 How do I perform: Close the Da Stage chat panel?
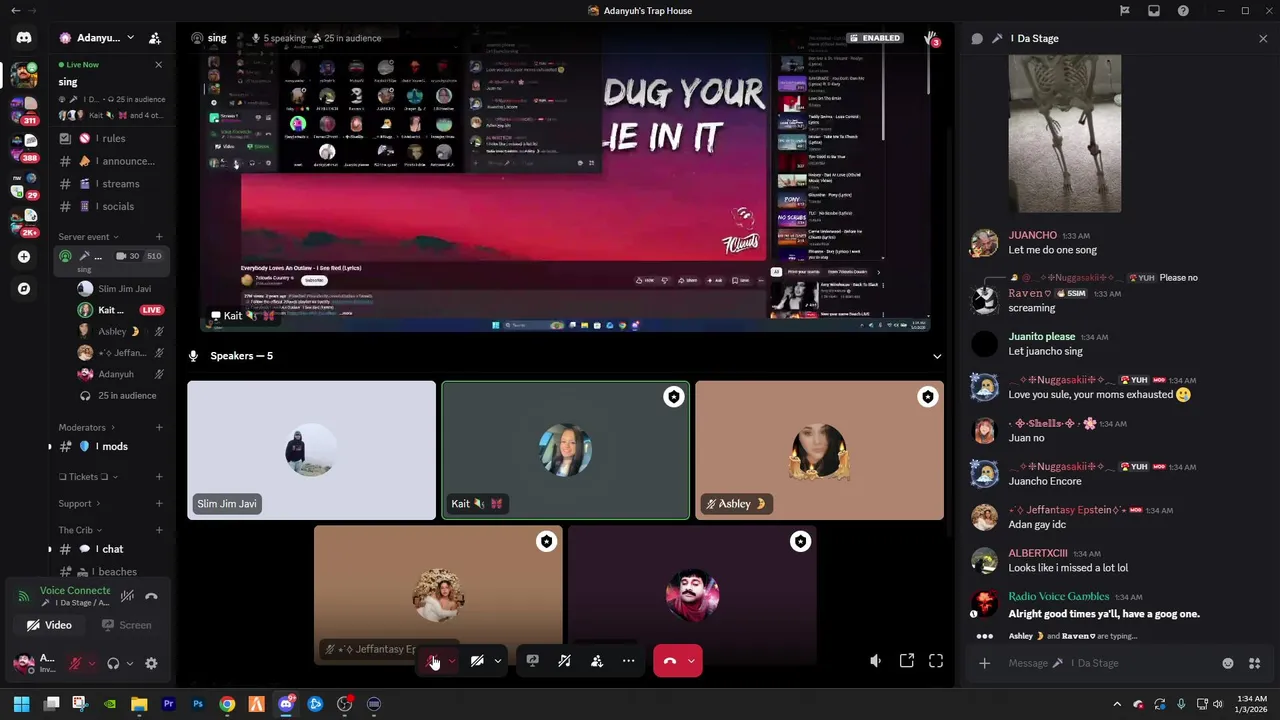click(1263, 38)
